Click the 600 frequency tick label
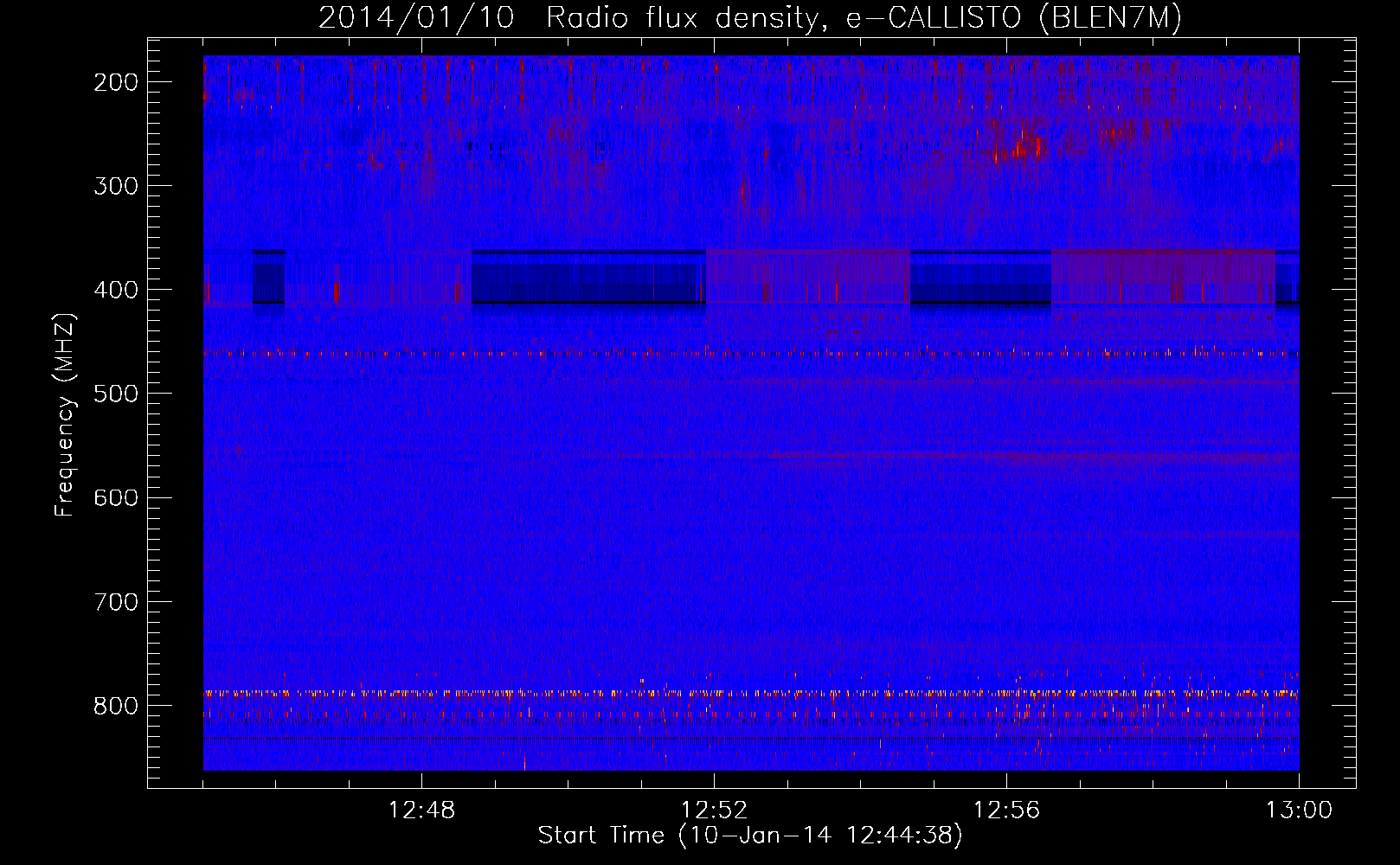 click(x=116, y=497)
